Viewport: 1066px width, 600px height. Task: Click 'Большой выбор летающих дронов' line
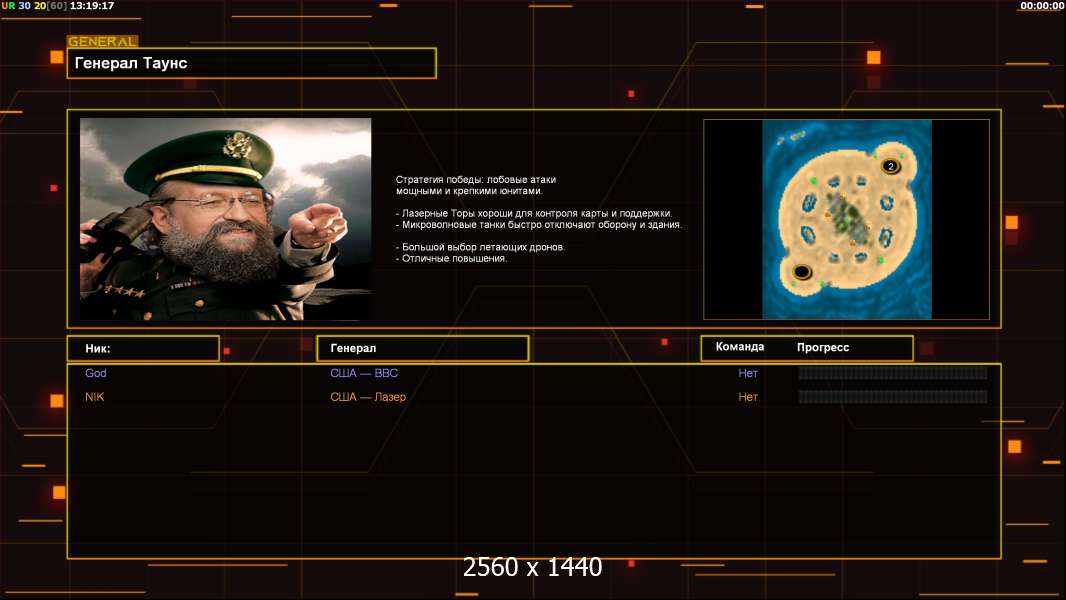(x=480, y=247)
